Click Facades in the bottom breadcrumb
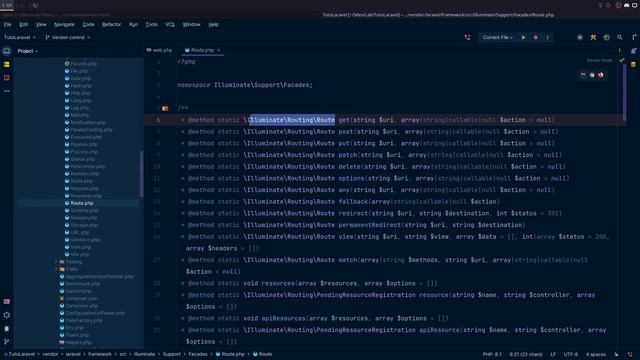The width and height of the screenshot is (640, 360). 198,354
